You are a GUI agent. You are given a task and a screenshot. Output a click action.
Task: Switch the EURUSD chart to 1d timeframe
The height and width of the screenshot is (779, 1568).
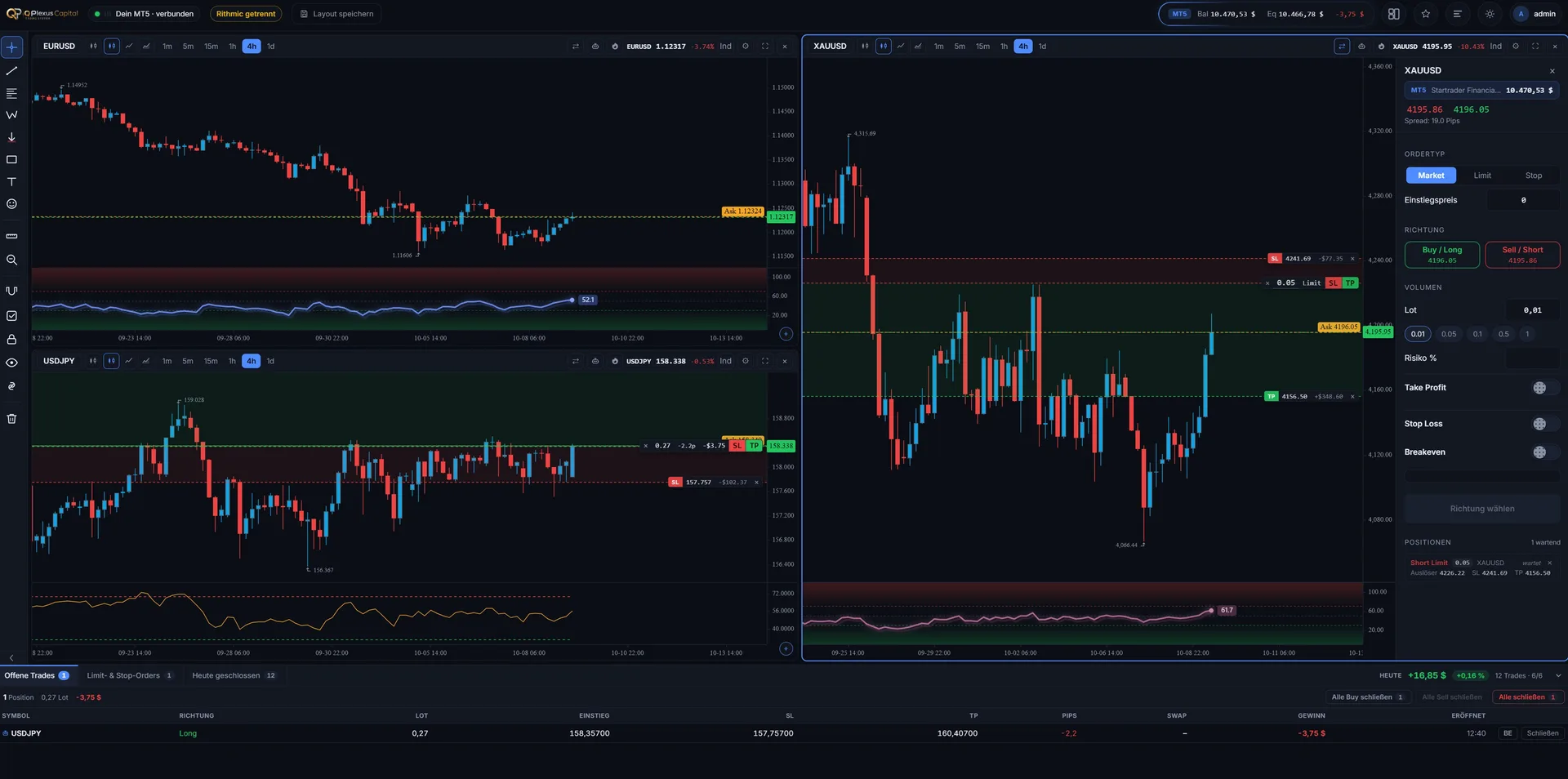click(271, 47)
